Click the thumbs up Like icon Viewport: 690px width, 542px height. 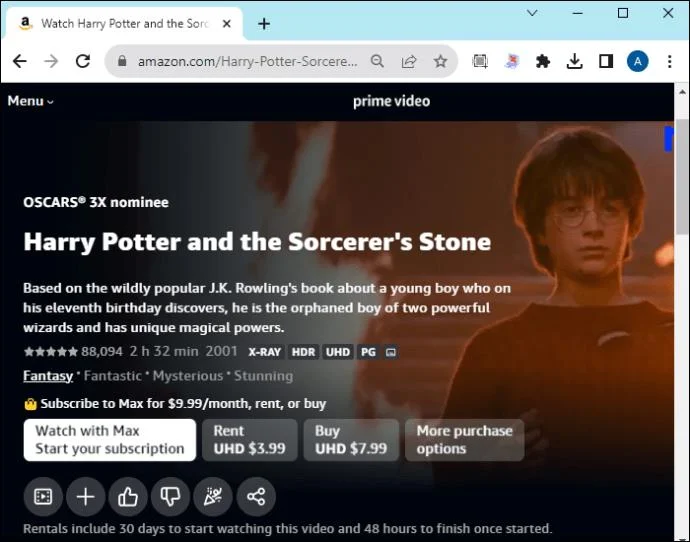click(x=128, y=497)
